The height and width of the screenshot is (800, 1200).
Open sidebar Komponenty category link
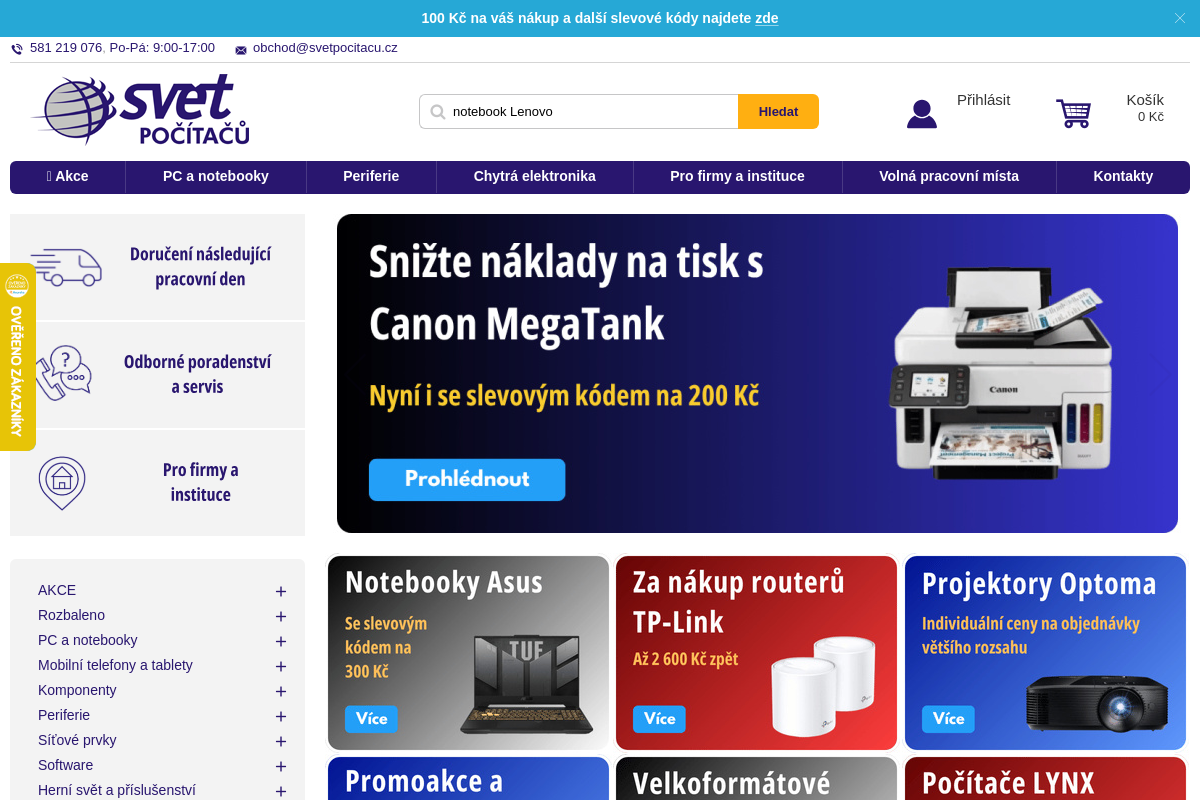point(77,690)
